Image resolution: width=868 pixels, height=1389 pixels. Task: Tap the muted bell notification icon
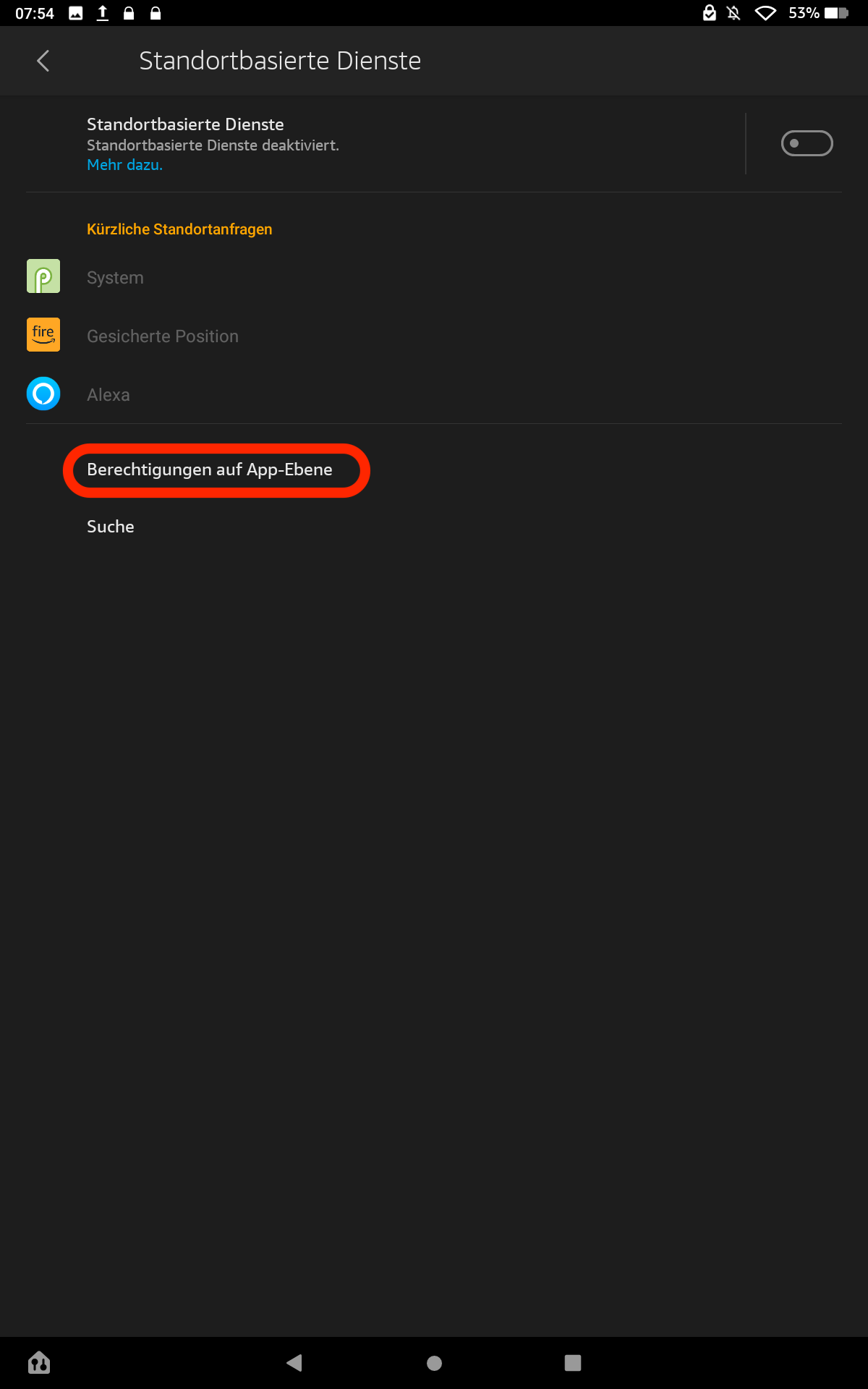point(733,13)
